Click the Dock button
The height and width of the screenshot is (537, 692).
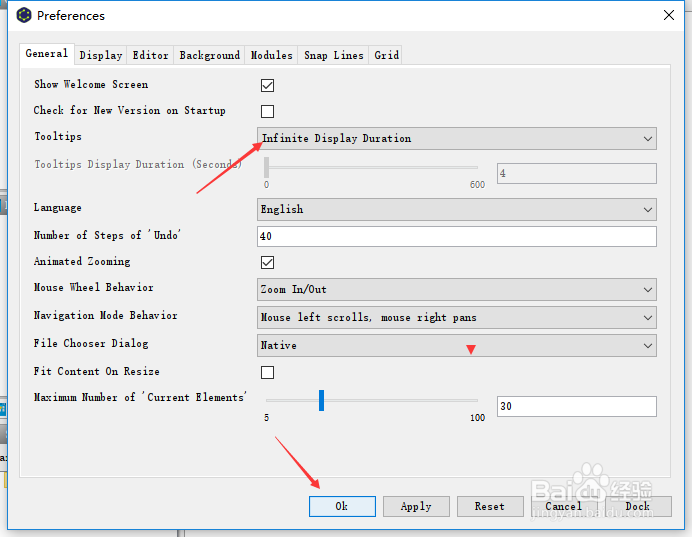point(638,506)
